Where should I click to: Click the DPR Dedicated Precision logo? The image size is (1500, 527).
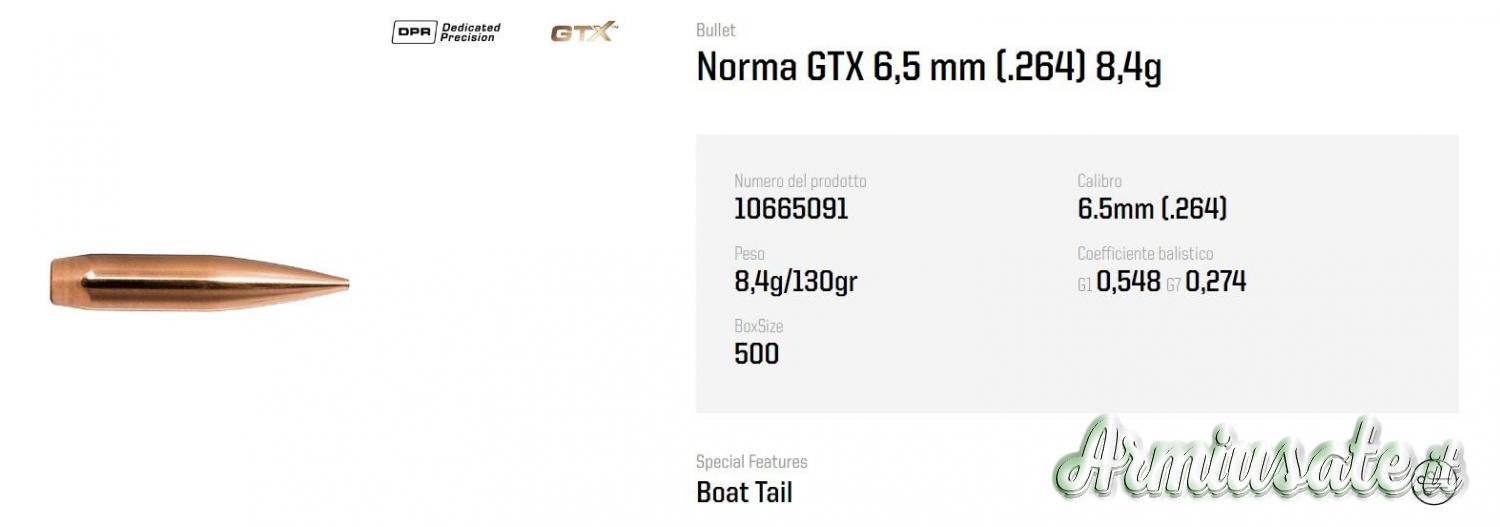click(x=446, y=32)
